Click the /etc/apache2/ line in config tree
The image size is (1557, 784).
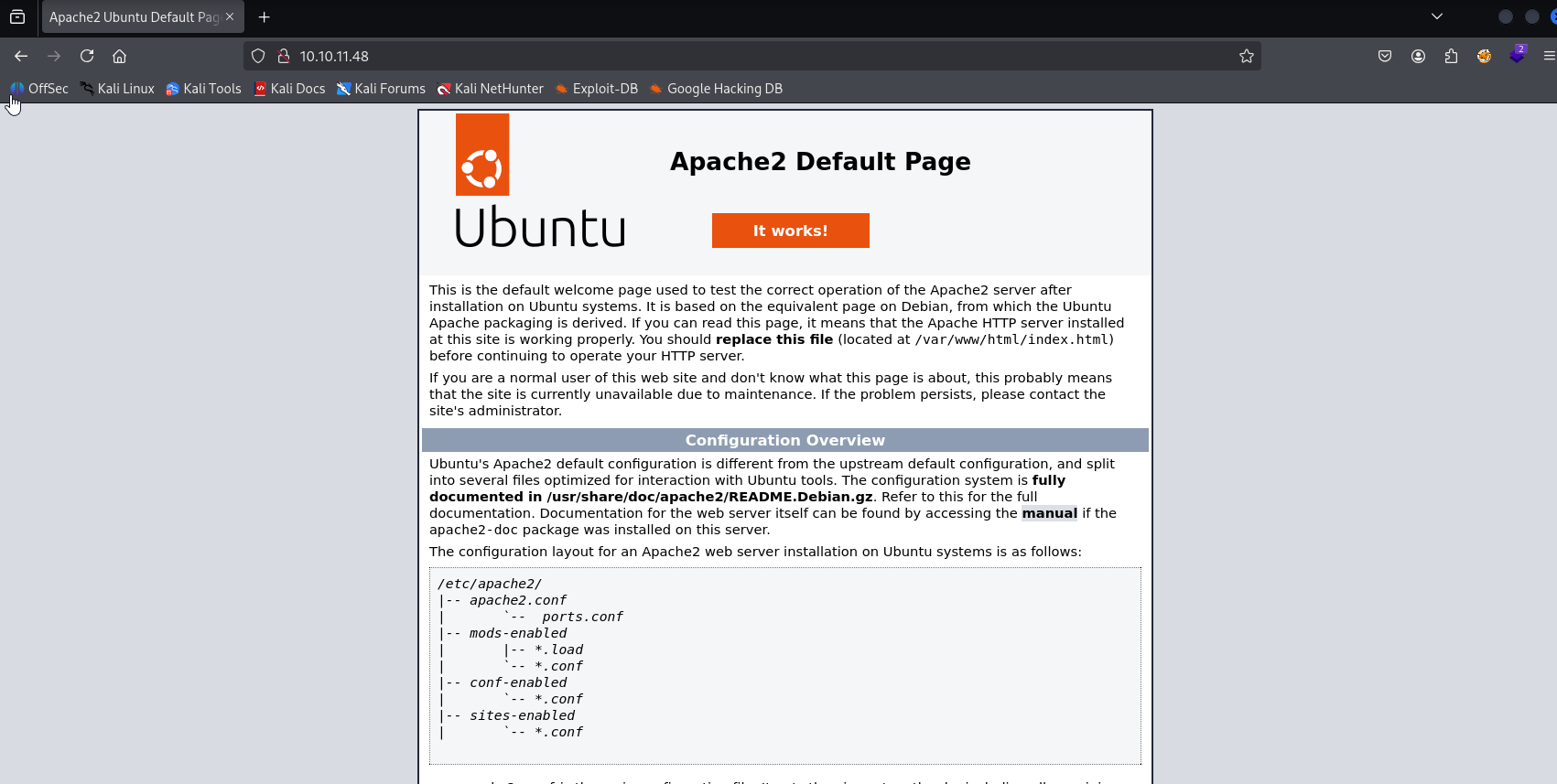(490, 584)
